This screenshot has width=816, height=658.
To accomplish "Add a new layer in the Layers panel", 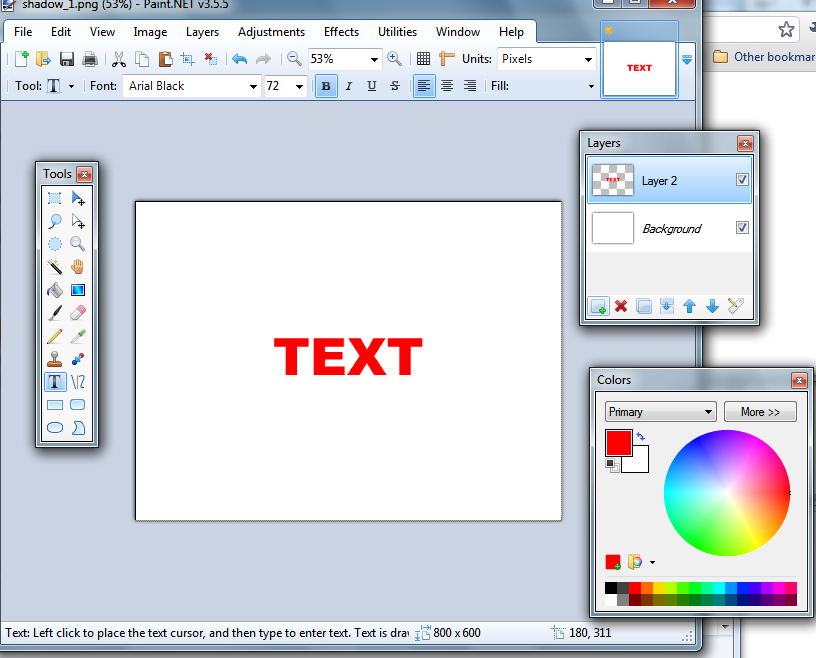I will point(598,306).
